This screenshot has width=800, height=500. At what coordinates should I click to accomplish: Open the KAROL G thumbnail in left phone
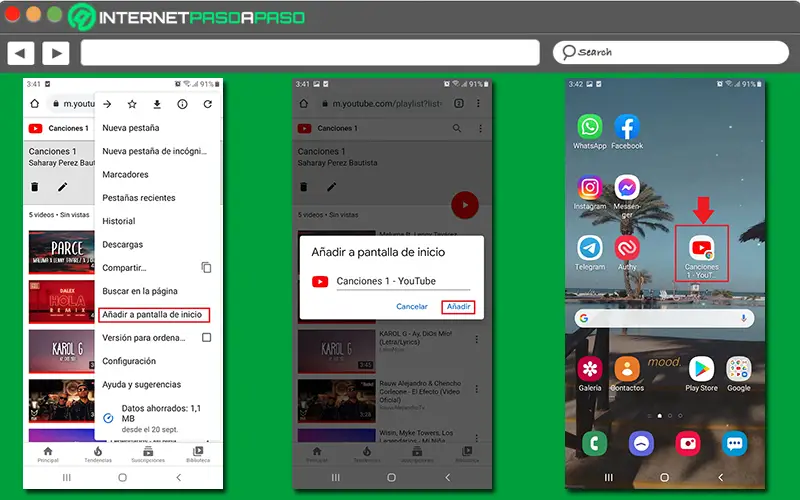[62, 351]
